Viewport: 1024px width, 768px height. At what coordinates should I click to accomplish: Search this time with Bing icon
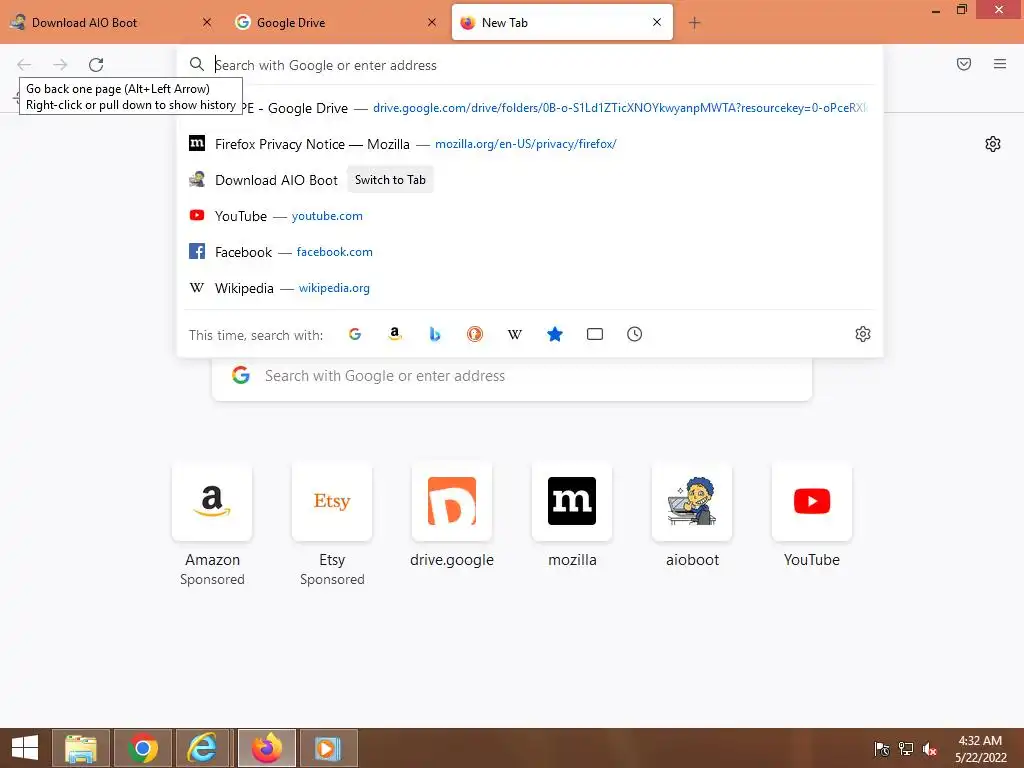coord(435,334)
